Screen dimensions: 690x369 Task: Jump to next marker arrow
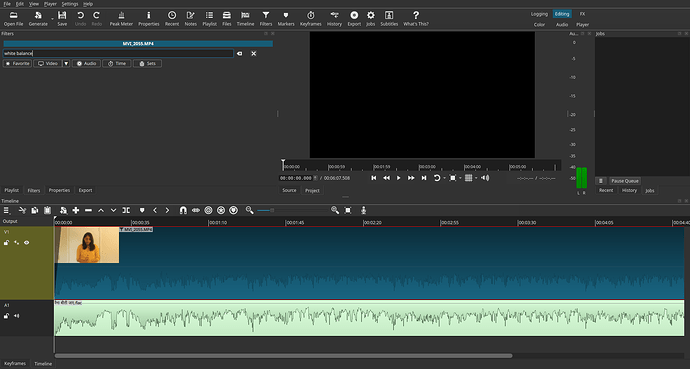pyautogui.click(x=167, y=211)
